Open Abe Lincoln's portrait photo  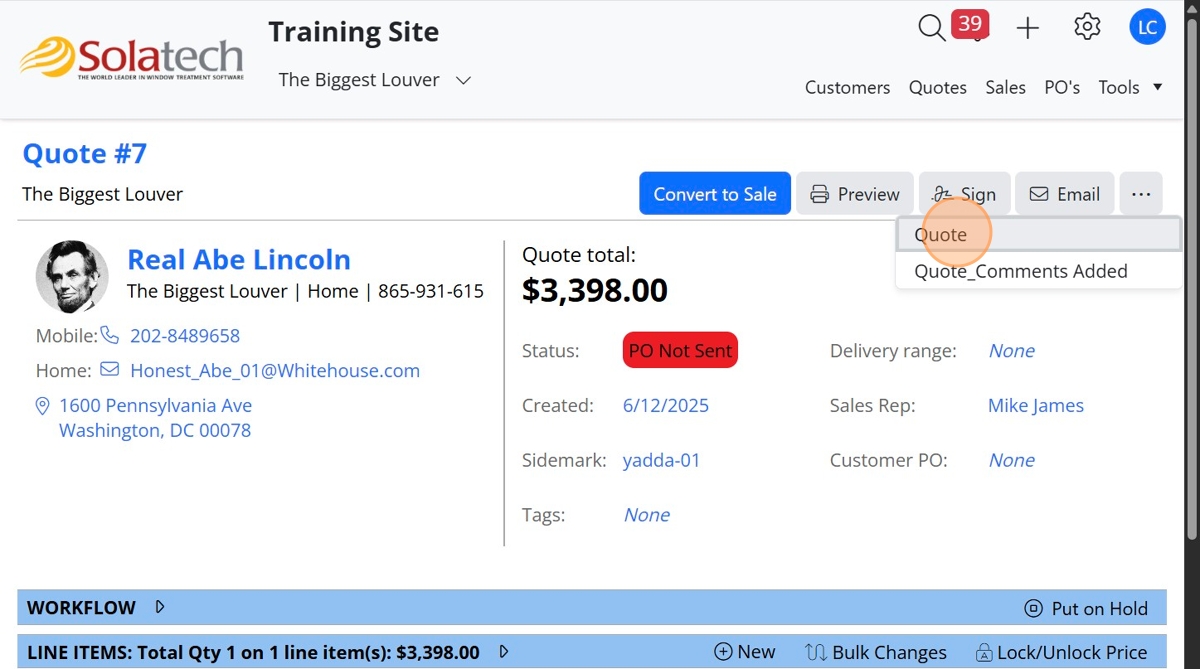[72, 277]
